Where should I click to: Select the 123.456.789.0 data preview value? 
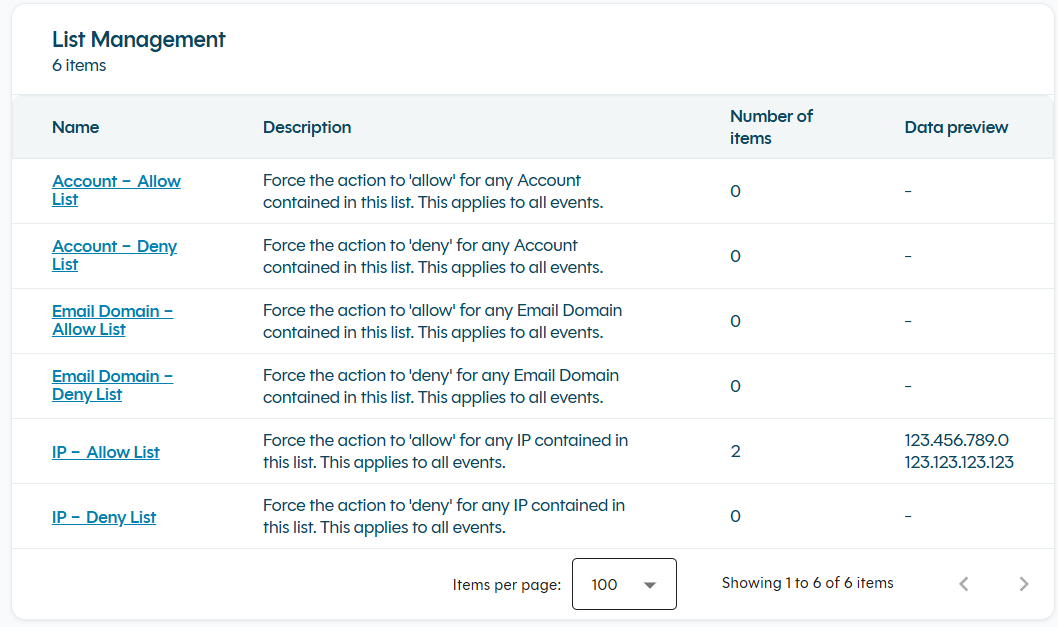point(957,440)
